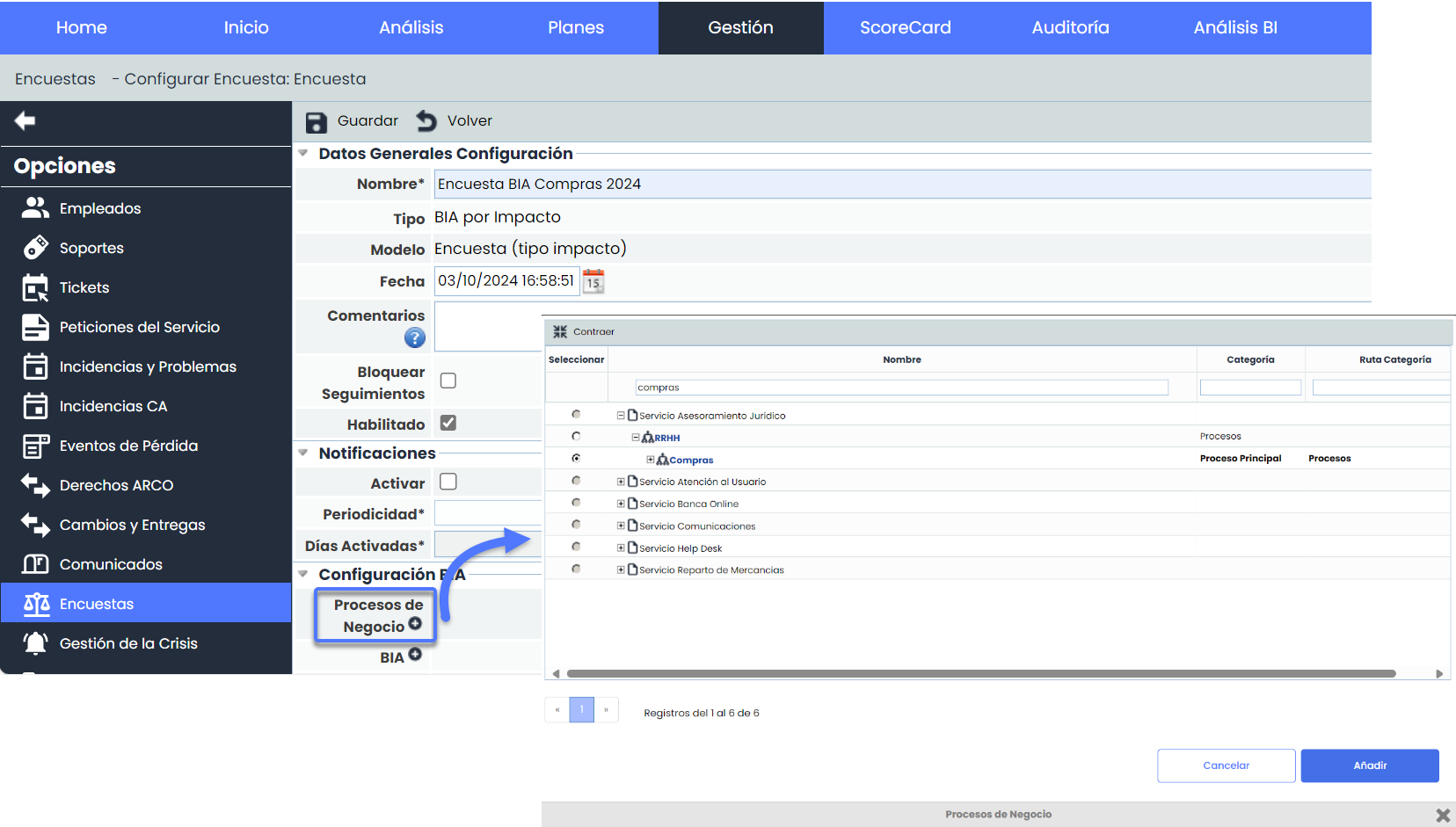Open the Fecha calendar picker icon
This screenshot has width=1456, height=827.
593,281
